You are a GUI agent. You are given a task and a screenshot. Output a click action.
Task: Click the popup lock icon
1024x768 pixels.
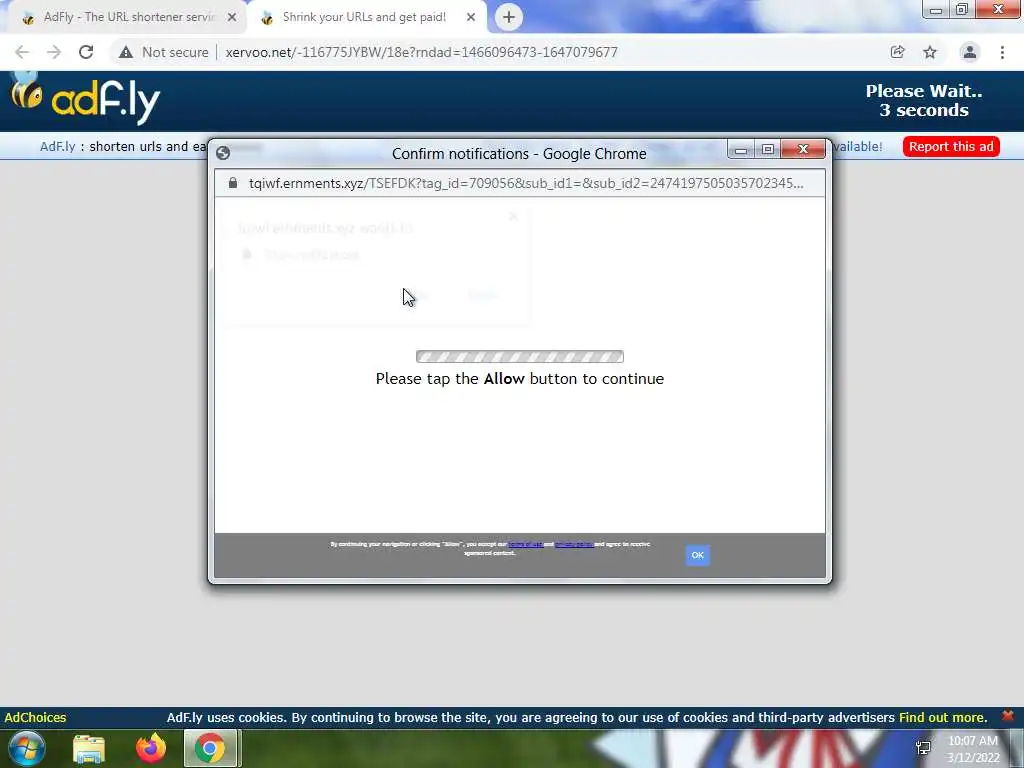(x=232, y=183)
